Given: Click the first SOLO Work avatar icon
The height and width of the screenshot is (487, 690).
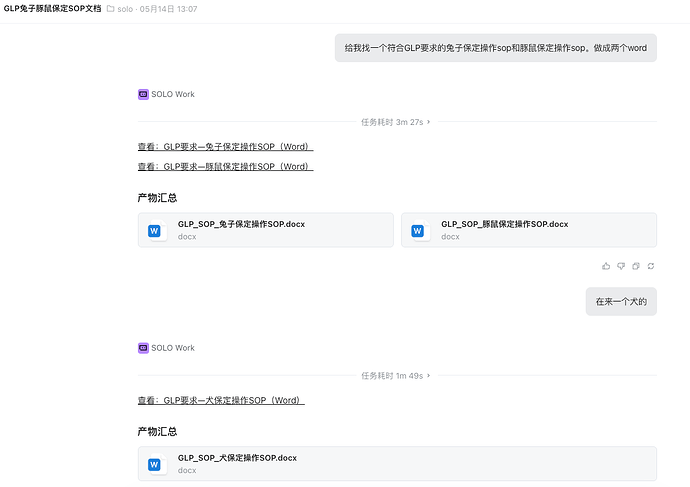Looking at the screenshot, I should (143, 94).
